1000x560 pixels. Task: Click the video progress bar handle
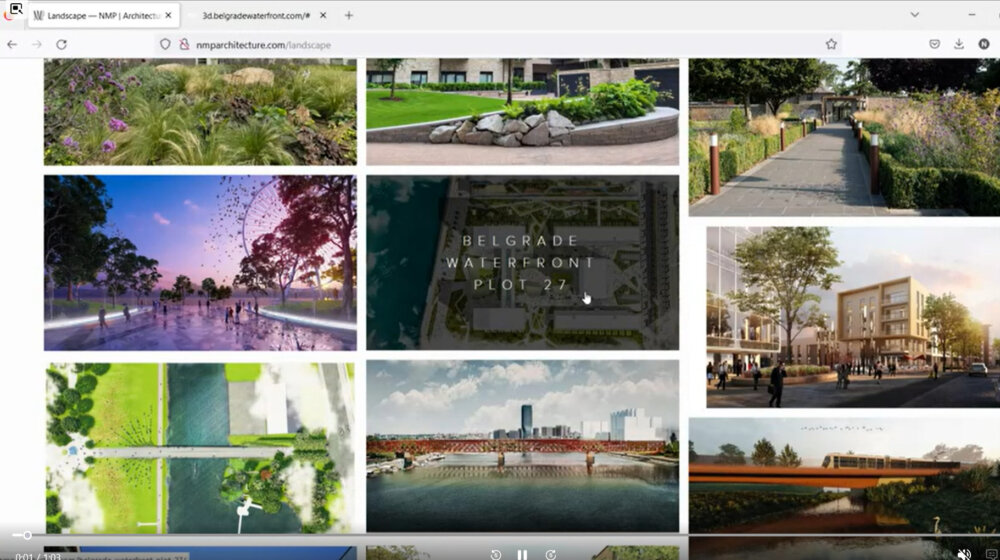(27, 536)
